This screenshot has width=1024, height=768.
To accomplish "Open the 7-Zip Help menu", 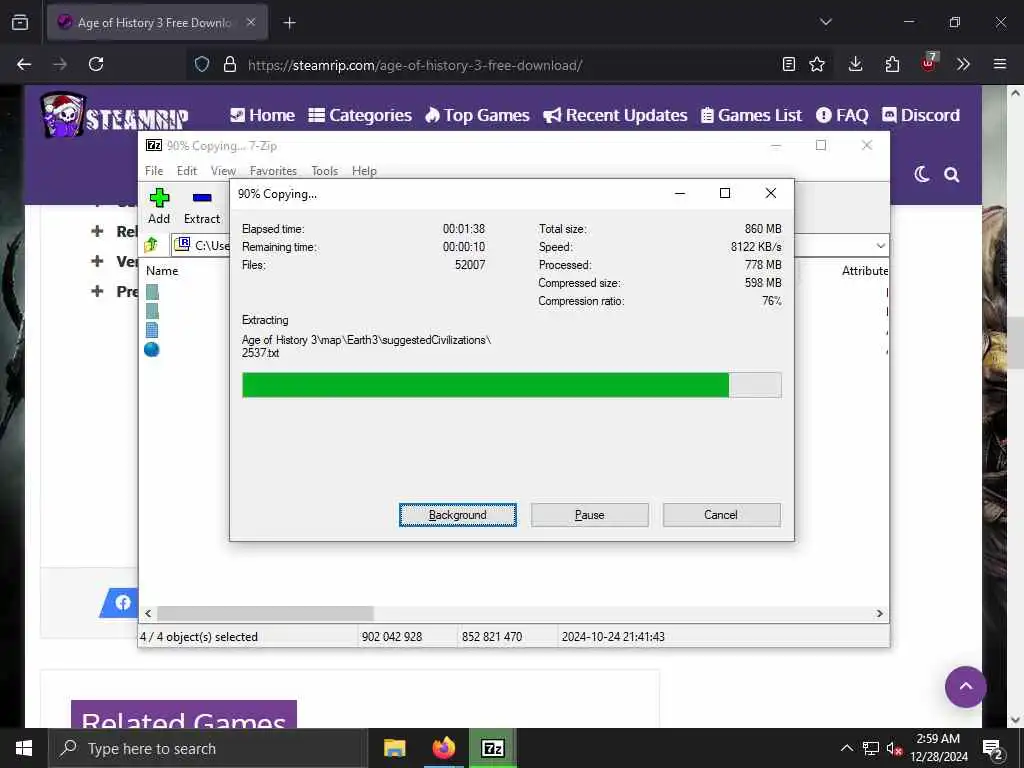I will click(x=364, y=170).
